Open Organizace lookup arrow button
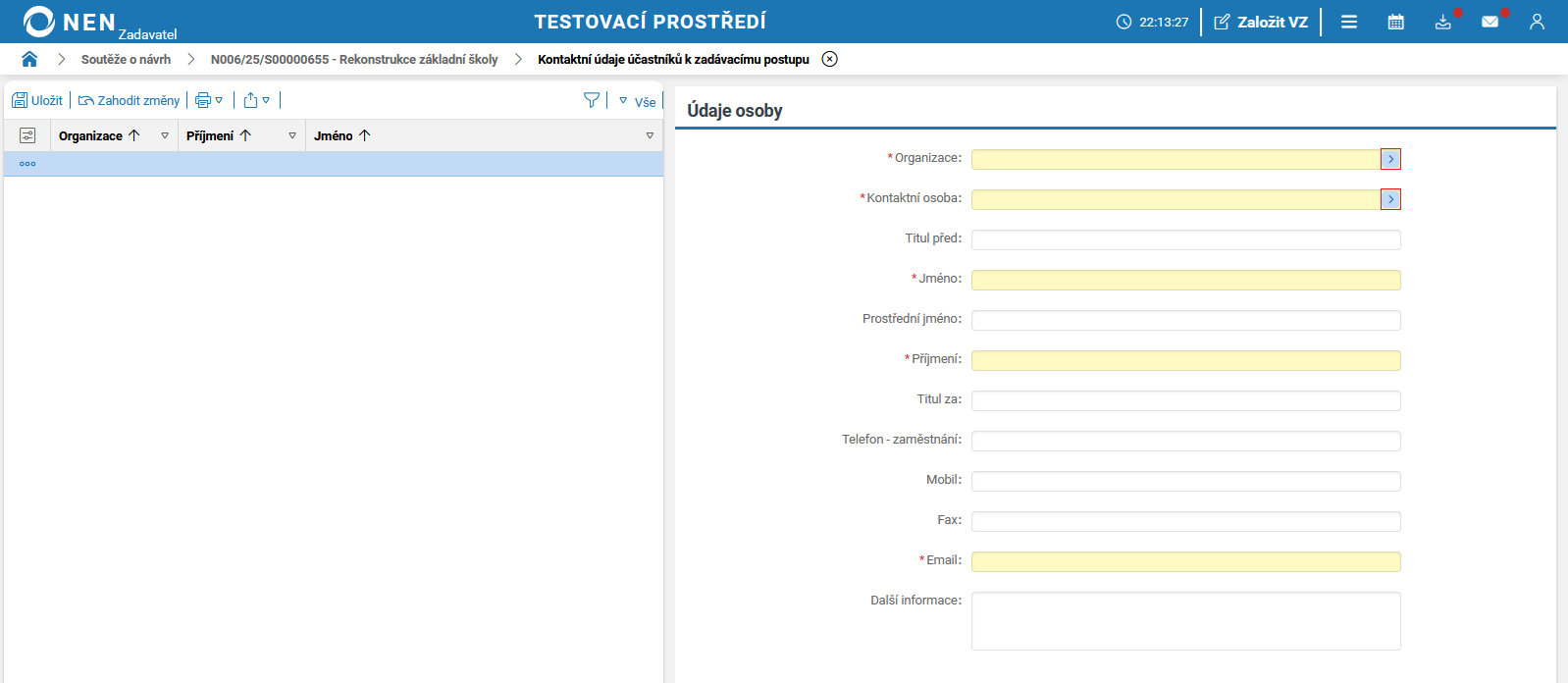This screenshot has width=1568, height=683. coord(1390,159)
